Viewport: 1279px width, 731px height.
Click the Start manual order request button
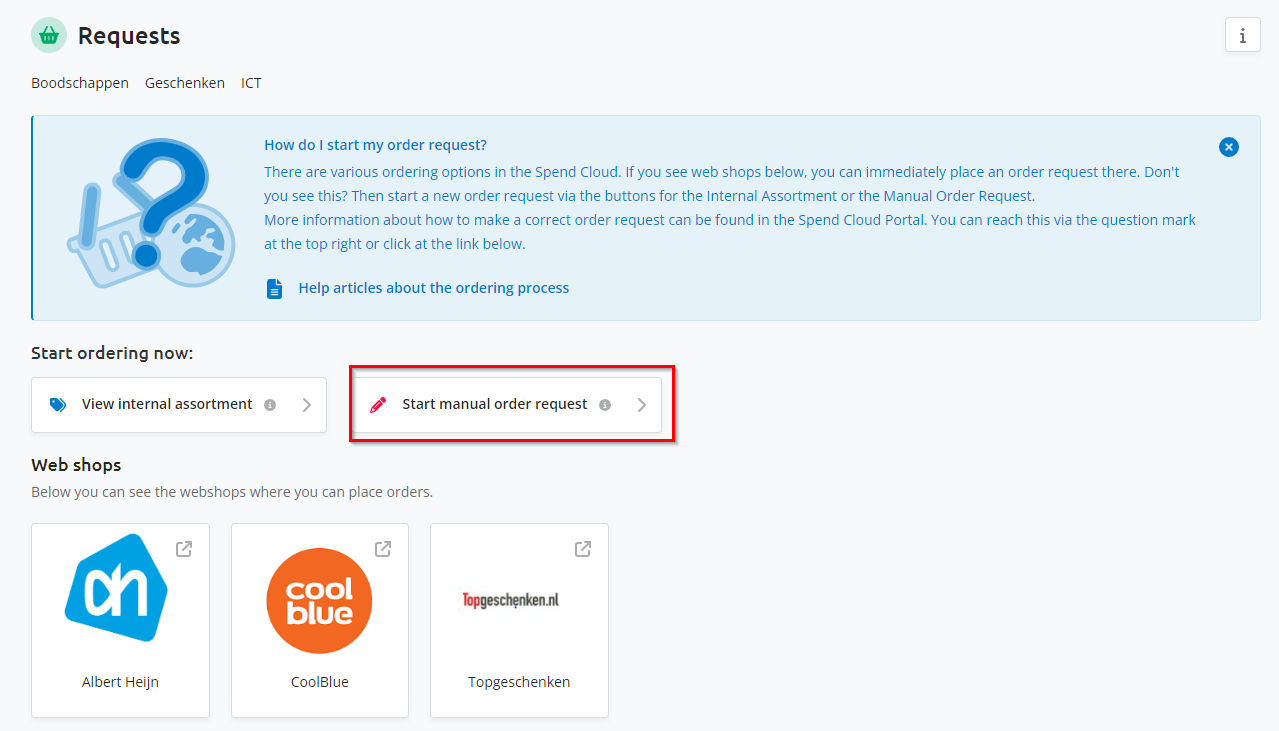point(506,405)
